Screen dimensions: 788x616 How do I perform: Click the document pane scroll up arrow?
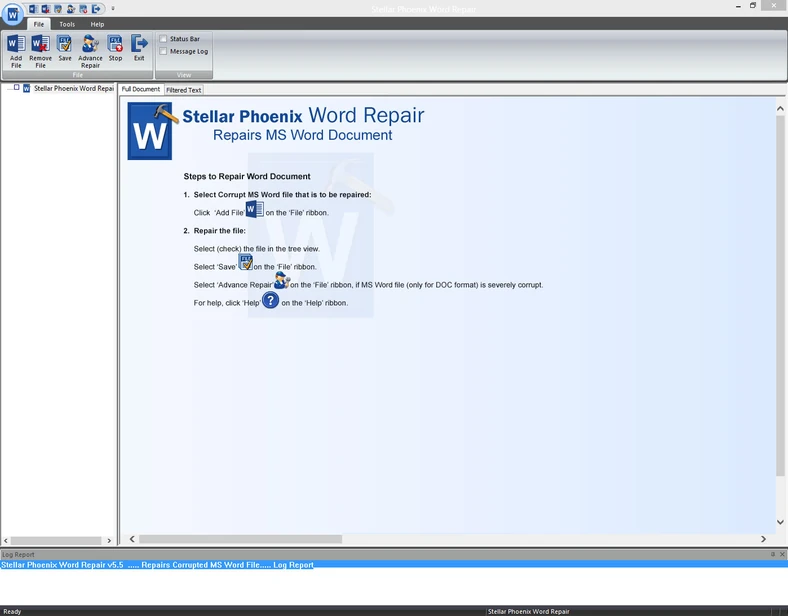(780, 109)
